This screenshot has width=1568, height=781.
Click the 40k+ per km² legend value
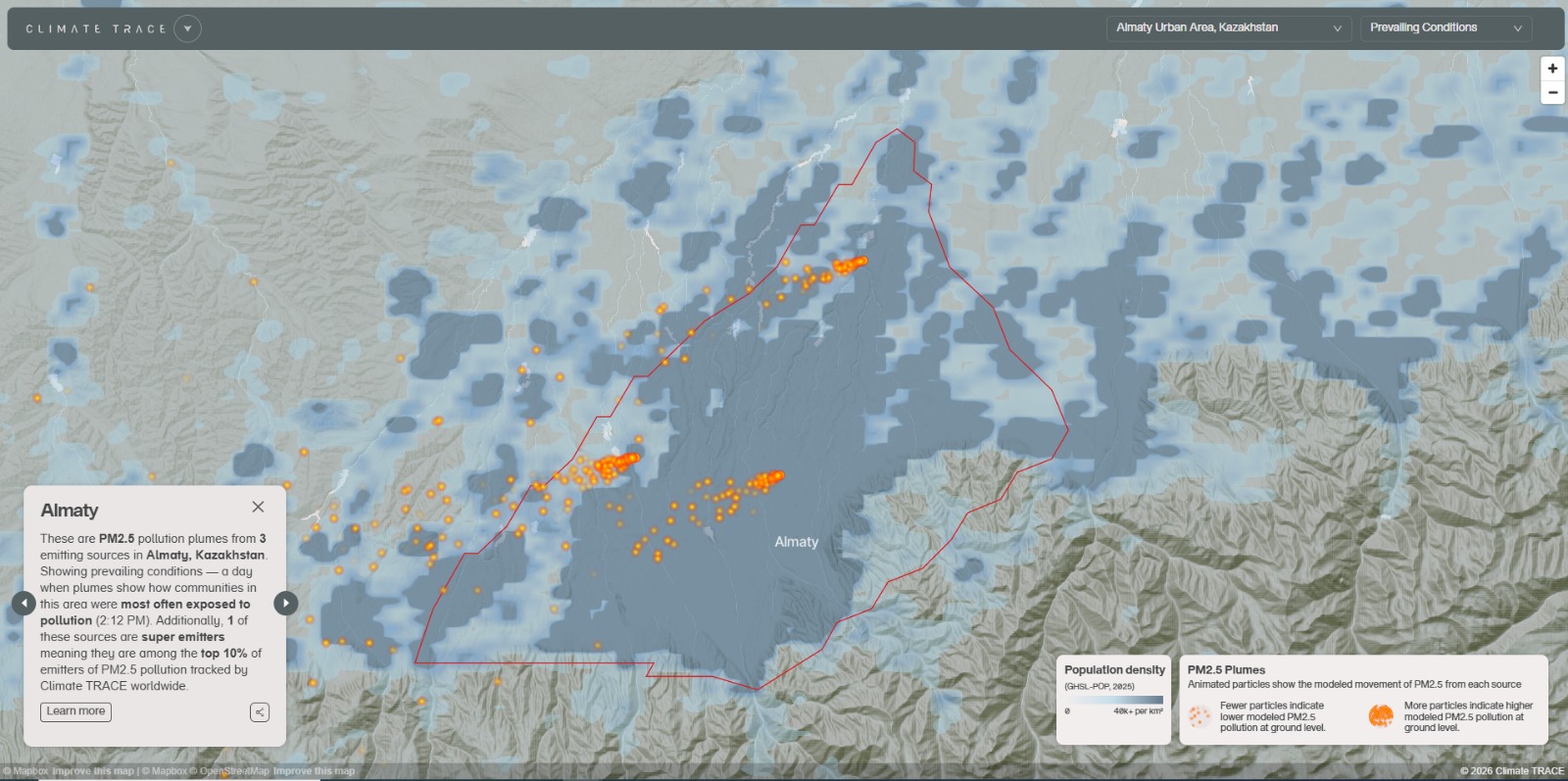[x=1138, y=711]
